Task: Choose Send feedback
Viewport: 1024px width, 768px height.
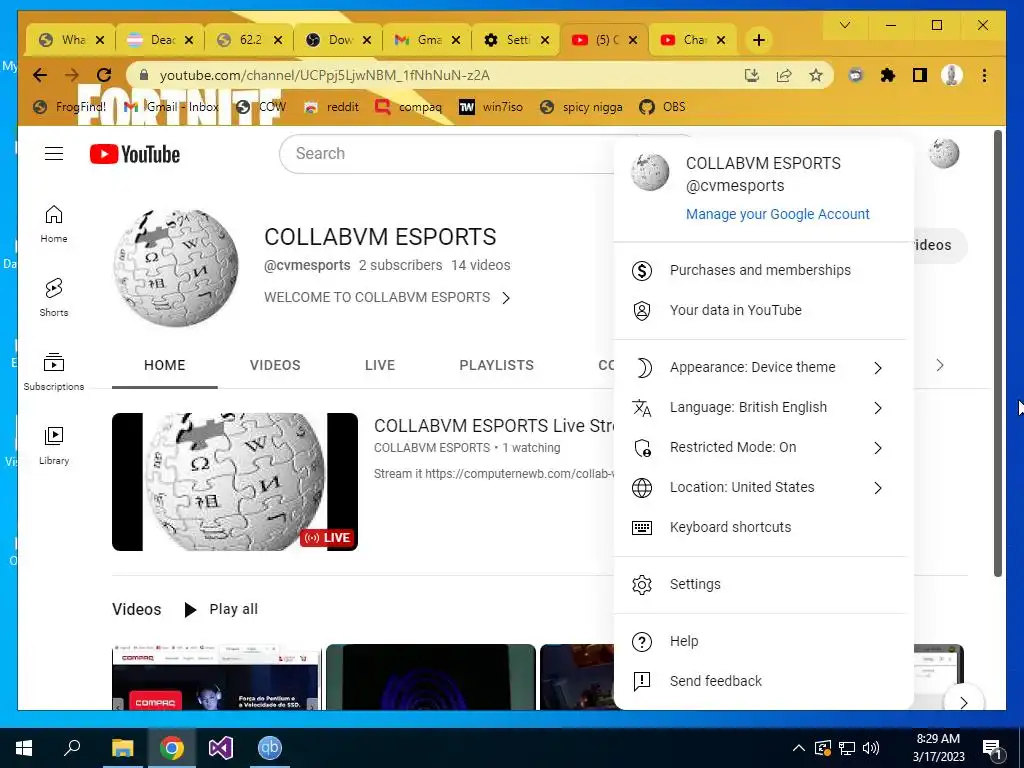Action: tap(760, 681)
